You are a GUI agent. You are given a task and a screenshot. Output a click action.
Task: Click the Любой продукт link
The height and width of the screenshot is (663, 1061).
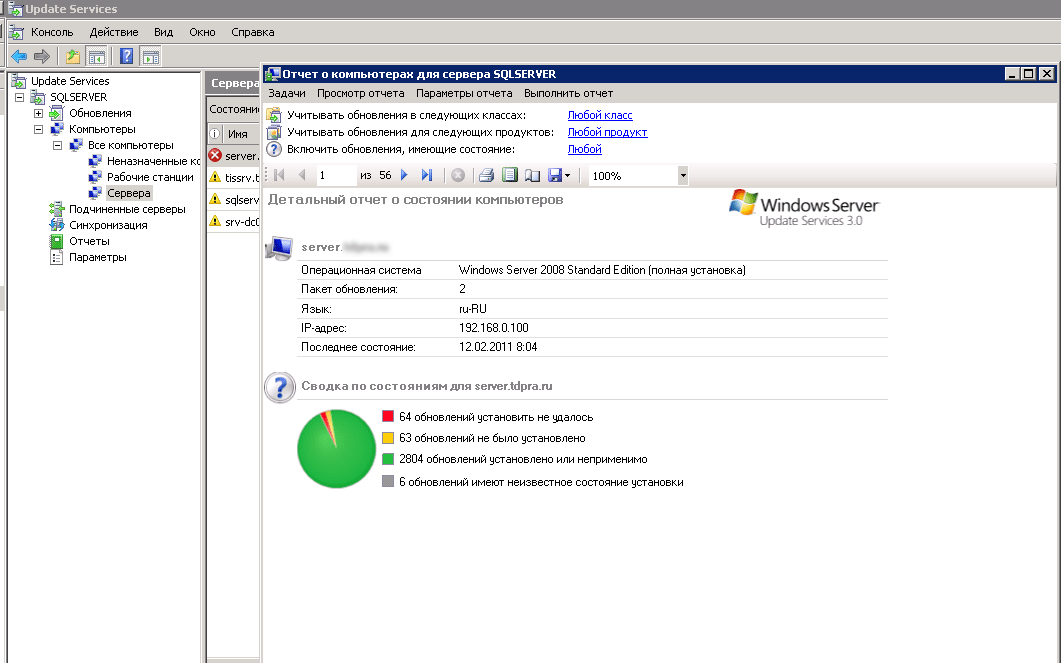pyautogui.click(x=607, y=132)
